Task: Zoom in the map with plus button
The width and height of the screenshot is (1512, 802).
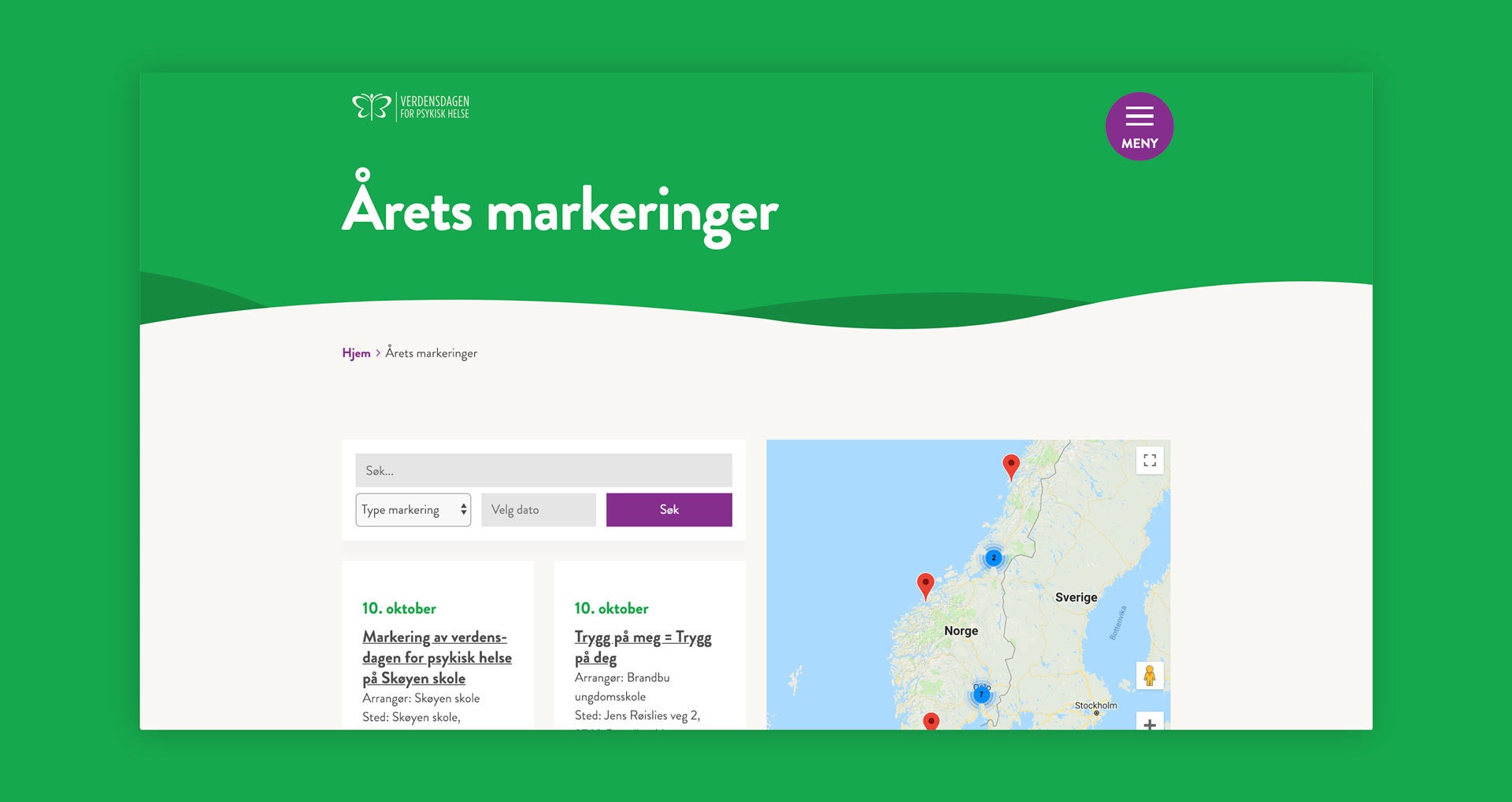Action: point(1150,723)
